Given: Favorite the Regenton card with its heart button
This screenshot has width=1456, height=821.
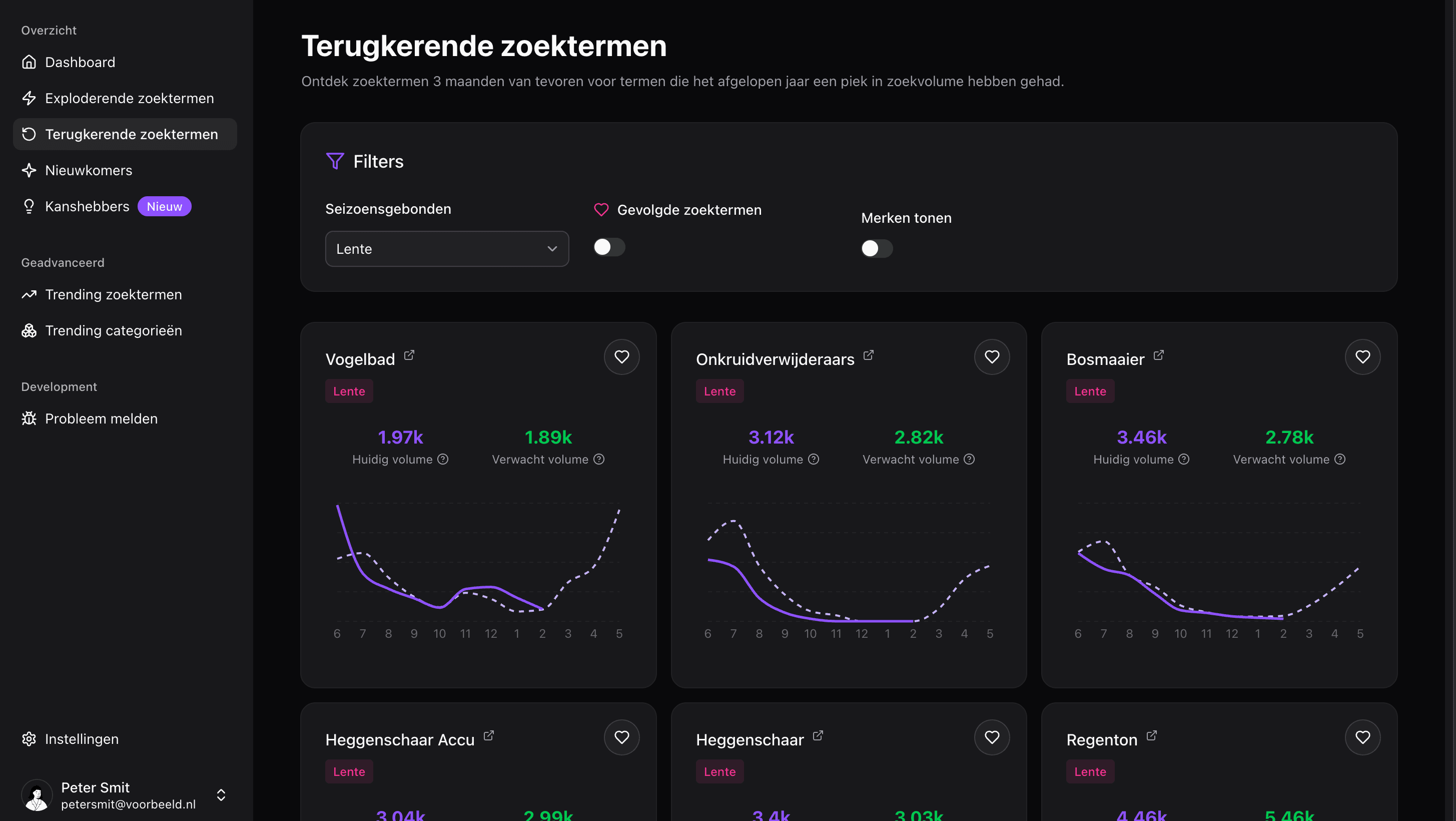Looking at the screenshot, I should (1363, 737).
